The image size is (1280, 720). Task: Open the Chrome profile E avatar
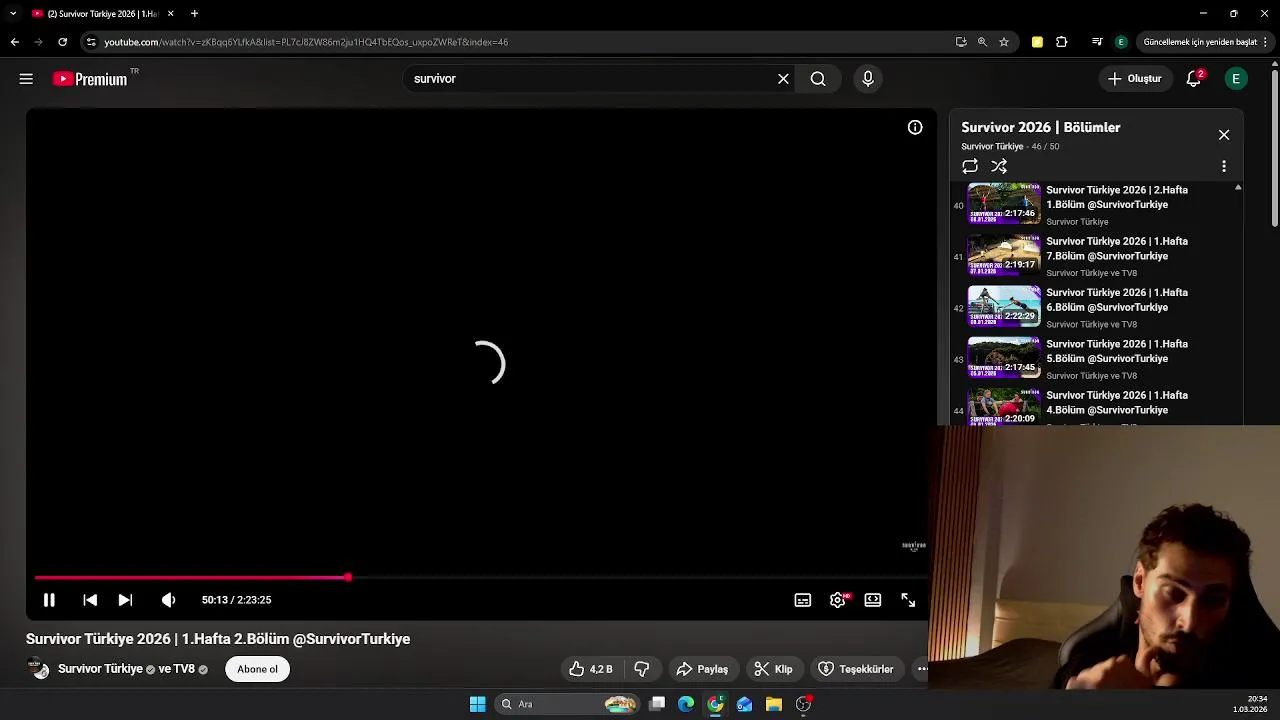pos(1121,42)
